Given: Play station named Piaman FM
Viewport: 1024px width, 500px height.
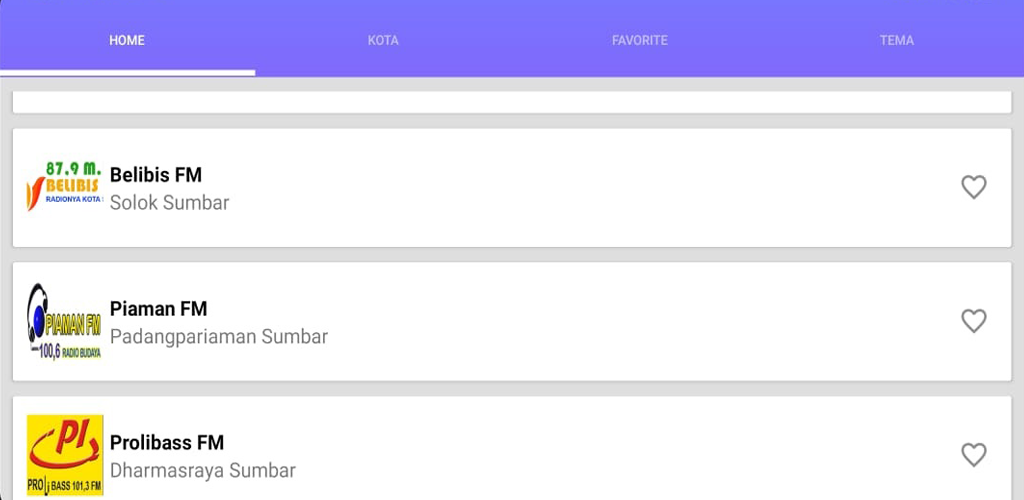Looking at the screenshot, I should (x=158, y=308).
